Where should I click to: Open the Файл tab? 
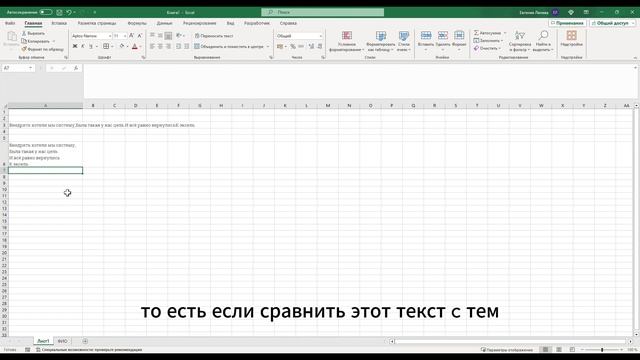(10, 23)
